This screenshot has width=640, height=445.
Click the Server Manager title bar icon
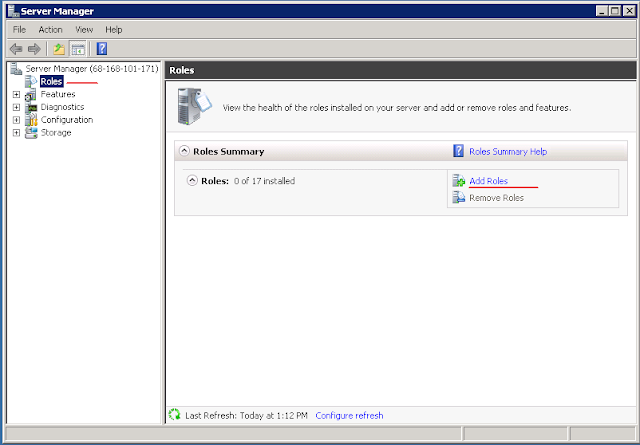pyautogui.click(x=13, y=11)
